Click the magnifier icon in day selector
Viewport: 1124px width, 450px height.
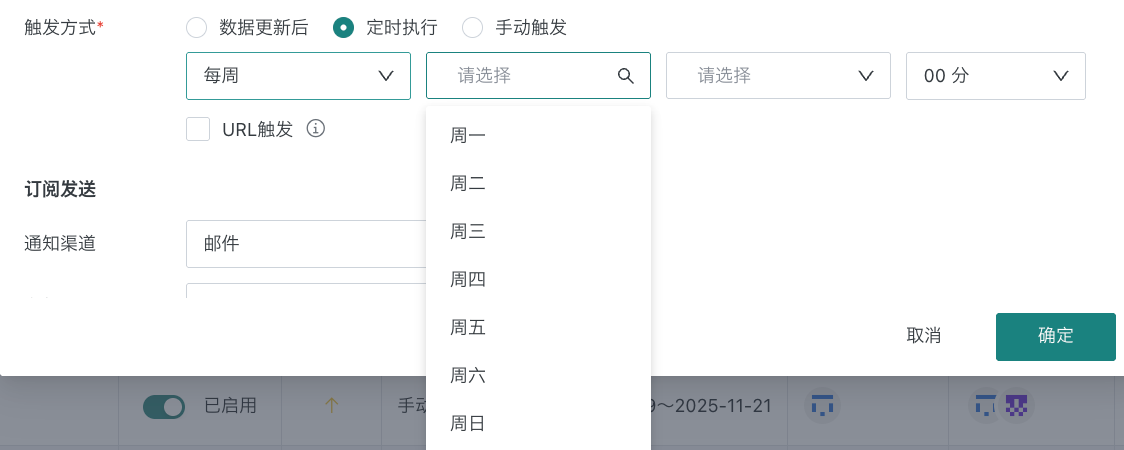pos(626,76)
